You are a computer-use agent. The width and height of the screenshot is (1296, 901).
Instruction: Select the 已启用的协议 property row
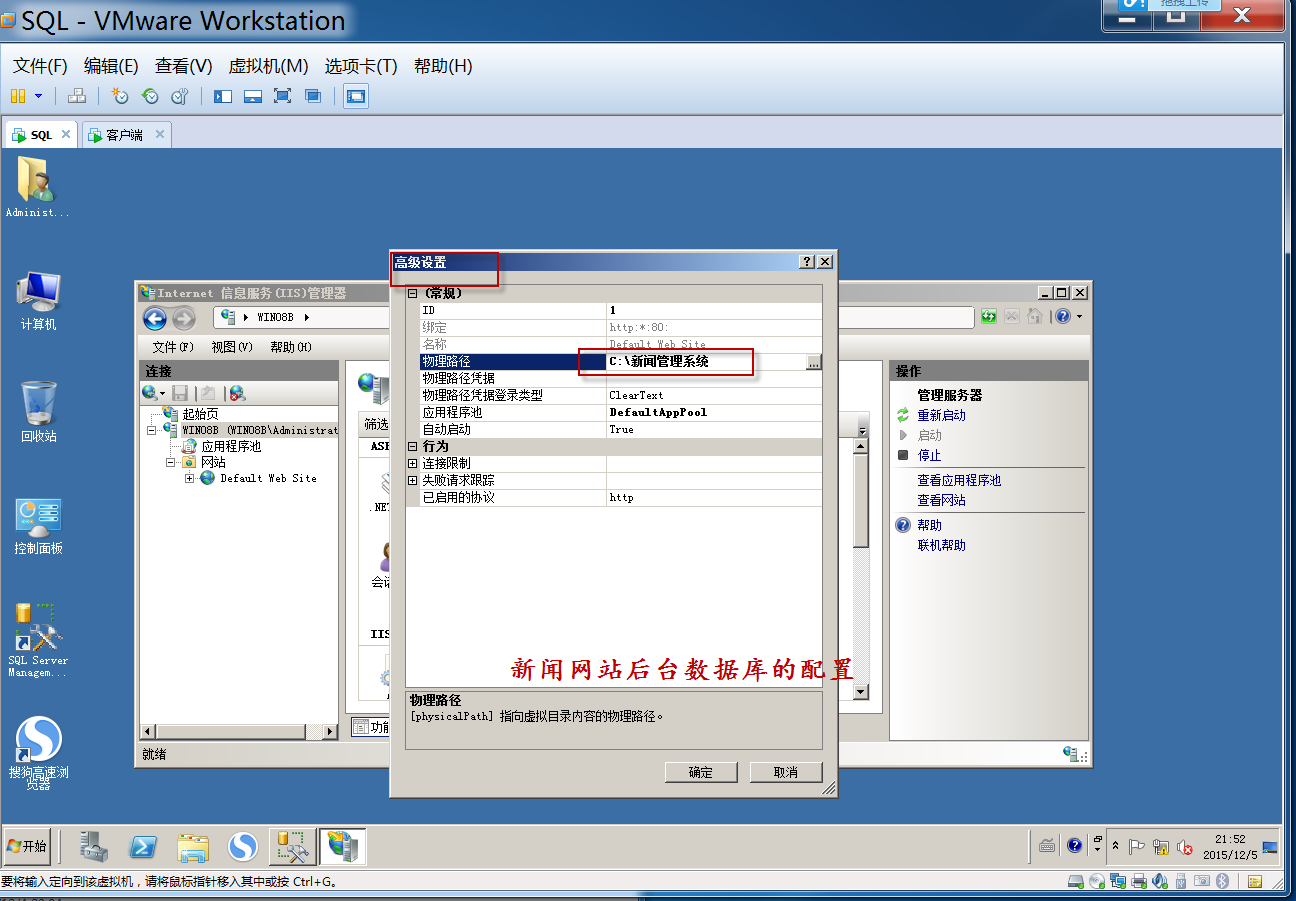point(621,497)
